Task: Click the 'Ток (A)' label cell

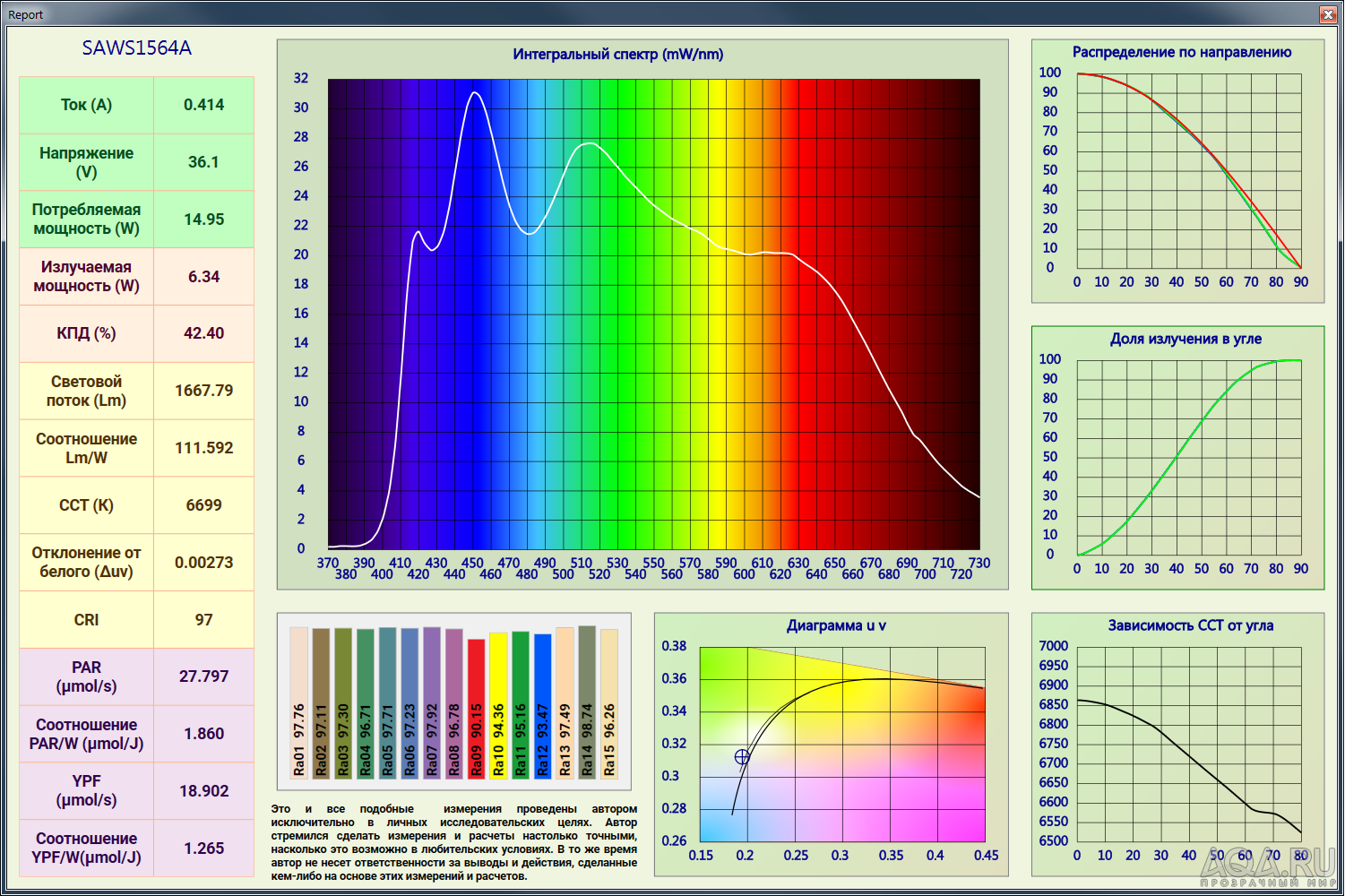Action: pos(87,105)
